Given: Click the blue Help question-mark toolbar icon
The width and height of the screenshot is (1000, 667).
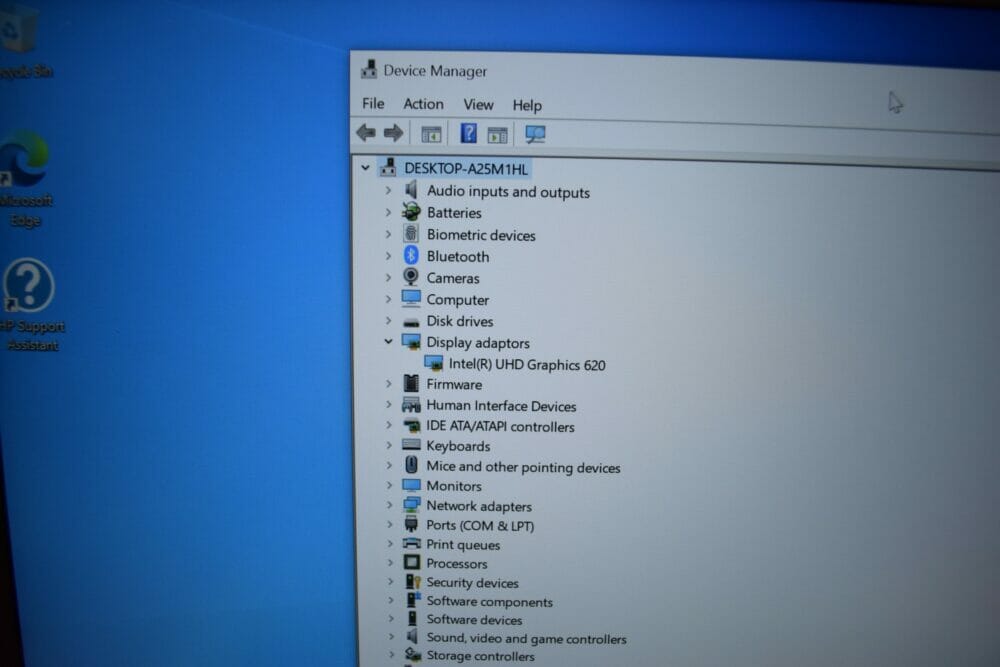Looking at the screenshot, I should (x=468, y=133).
